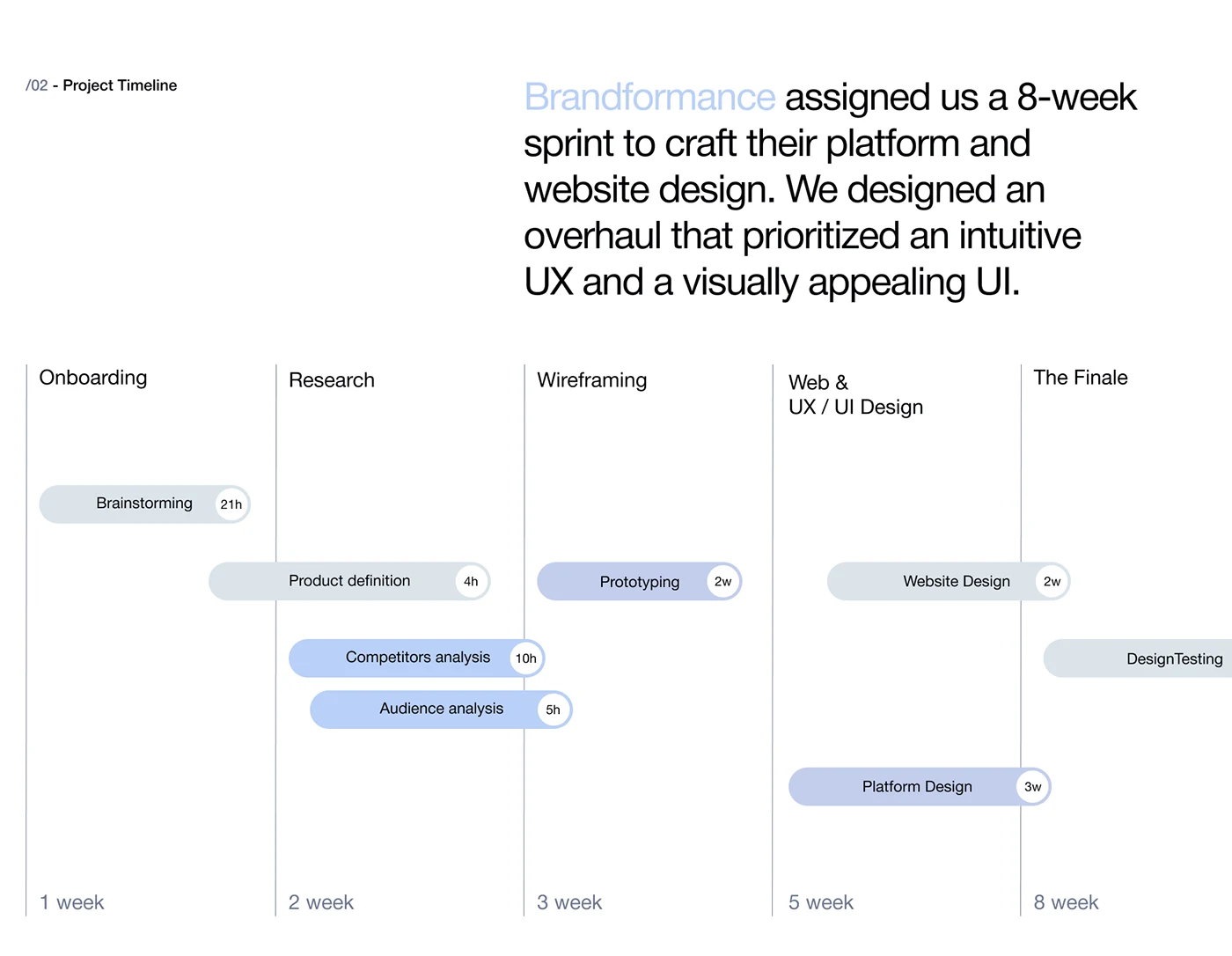Click the "/02 - Project Timeline" section label
This screenshot has height=956, width=1232.
[x=102, y=85]
